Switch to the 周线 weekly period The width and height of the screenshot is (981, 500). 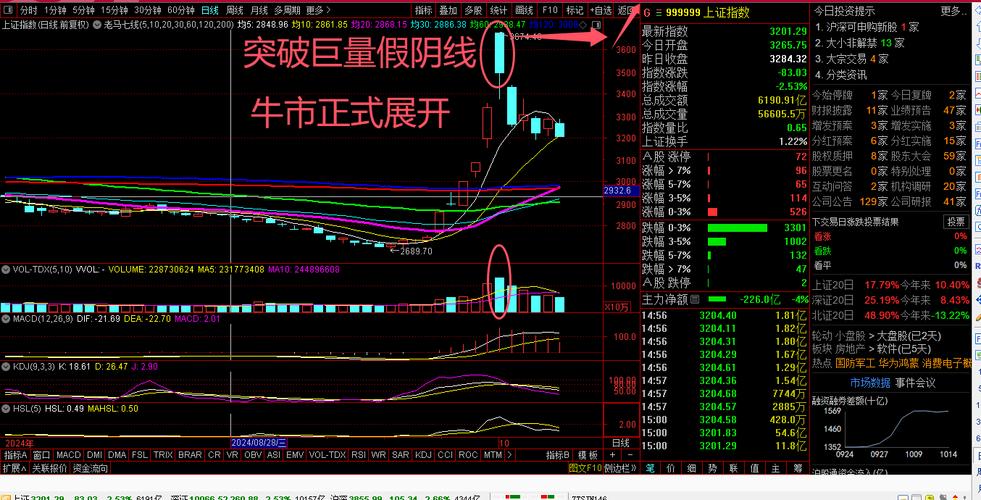(x=235, y=10)
